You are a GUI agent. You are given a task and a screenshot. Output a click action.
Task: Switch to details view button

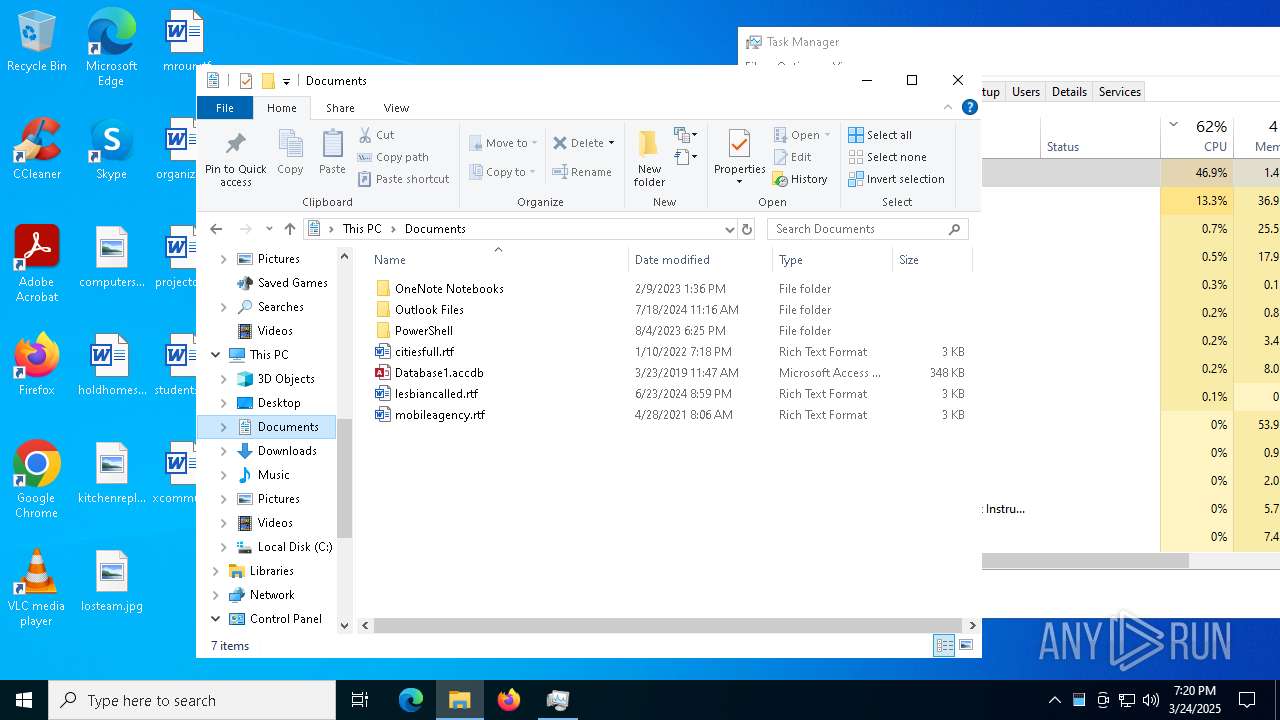944,646
